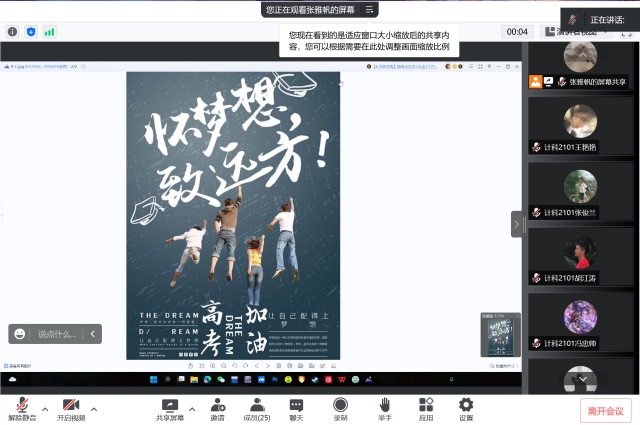Select participant tile 计科2101张俊兰

(581, 191)
